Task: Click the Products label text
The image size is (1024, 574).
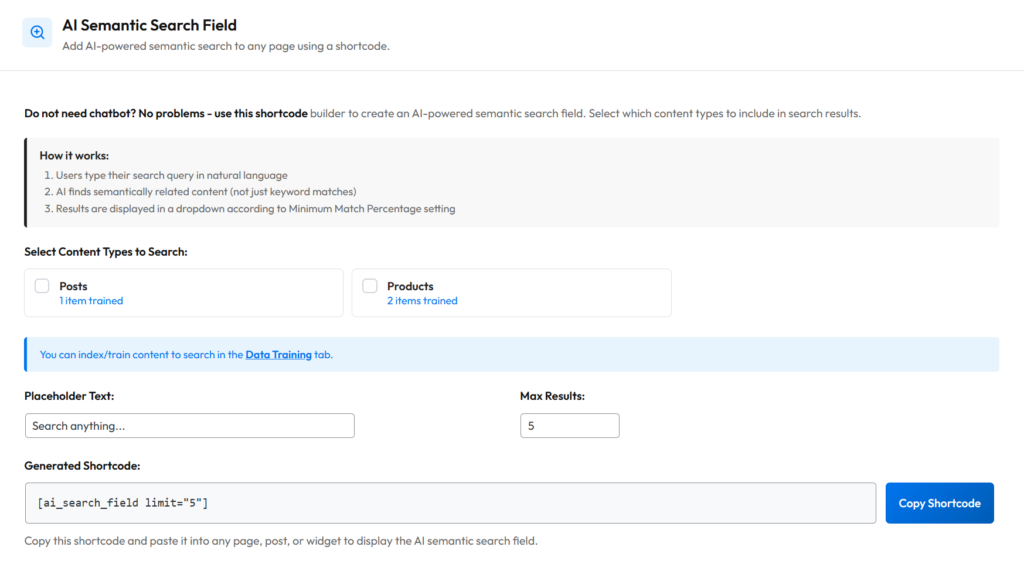Action: click(410, 286)
